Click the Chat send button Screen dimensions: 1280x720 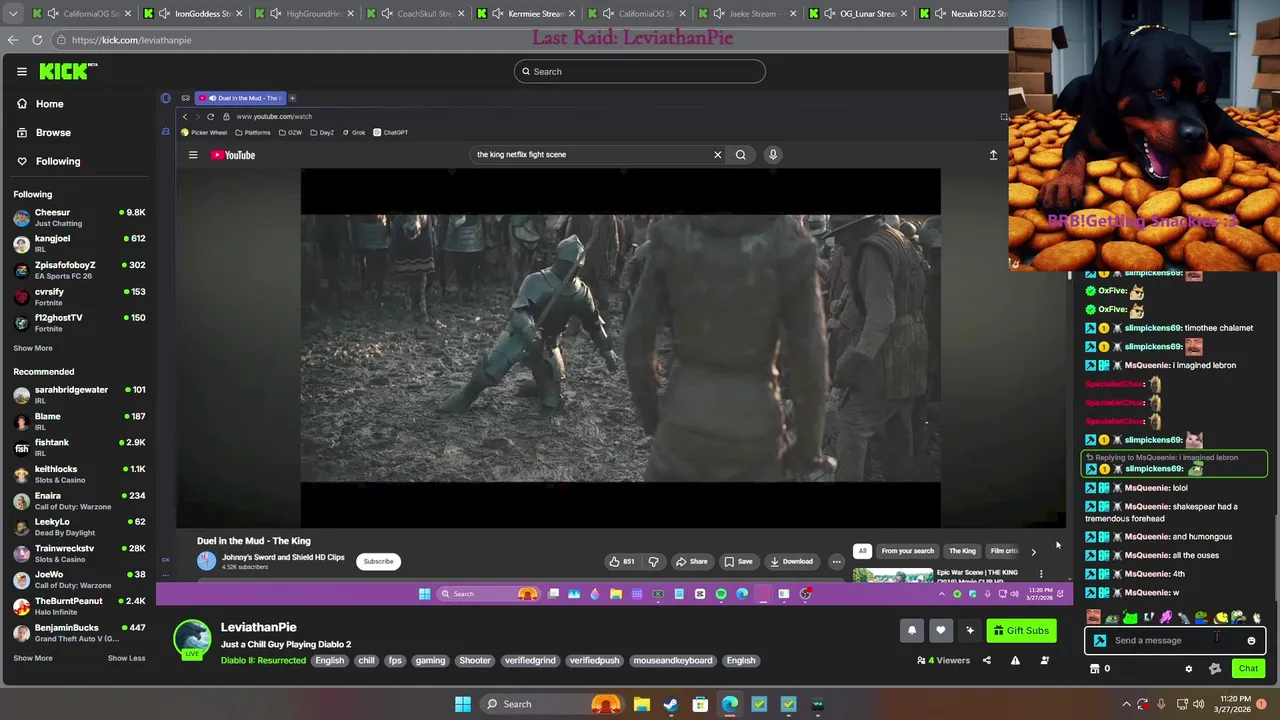point(1248,669)
